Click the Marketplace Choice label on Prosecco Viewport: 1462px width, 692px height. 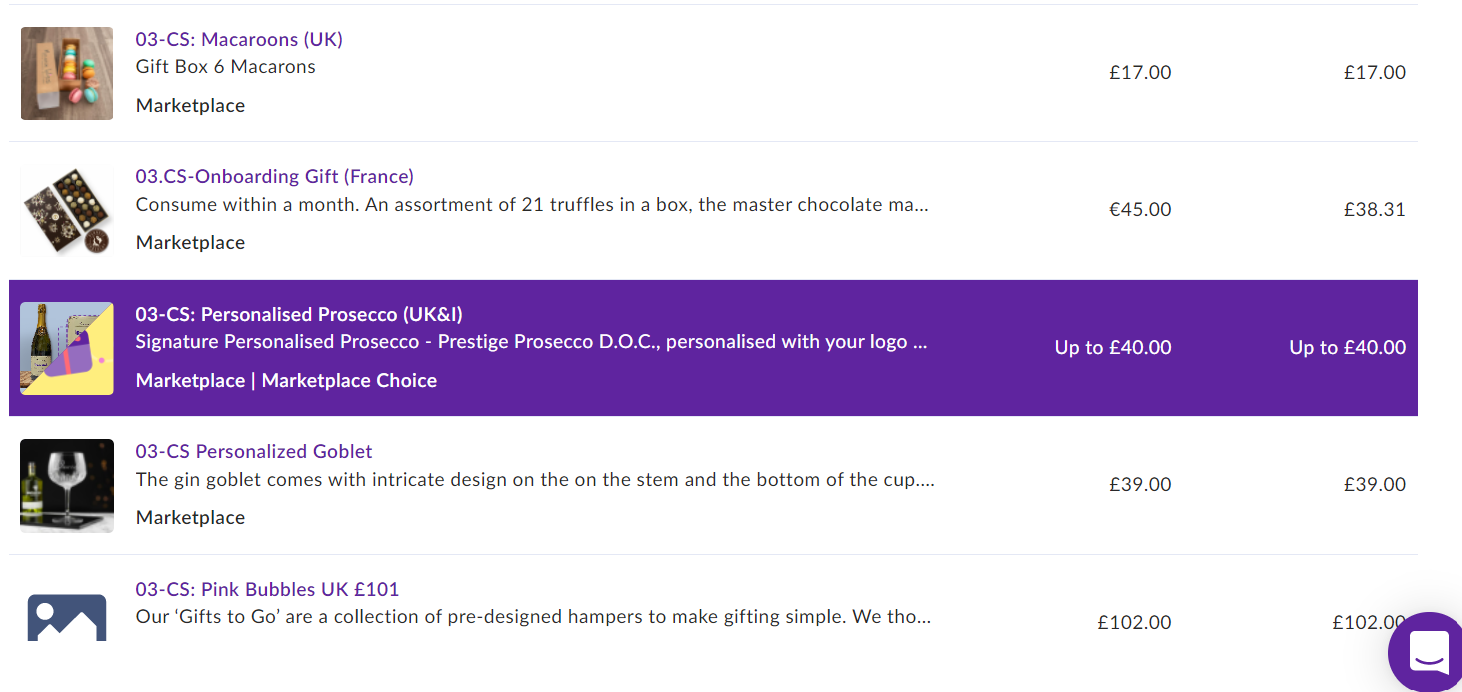click(349, 380)
